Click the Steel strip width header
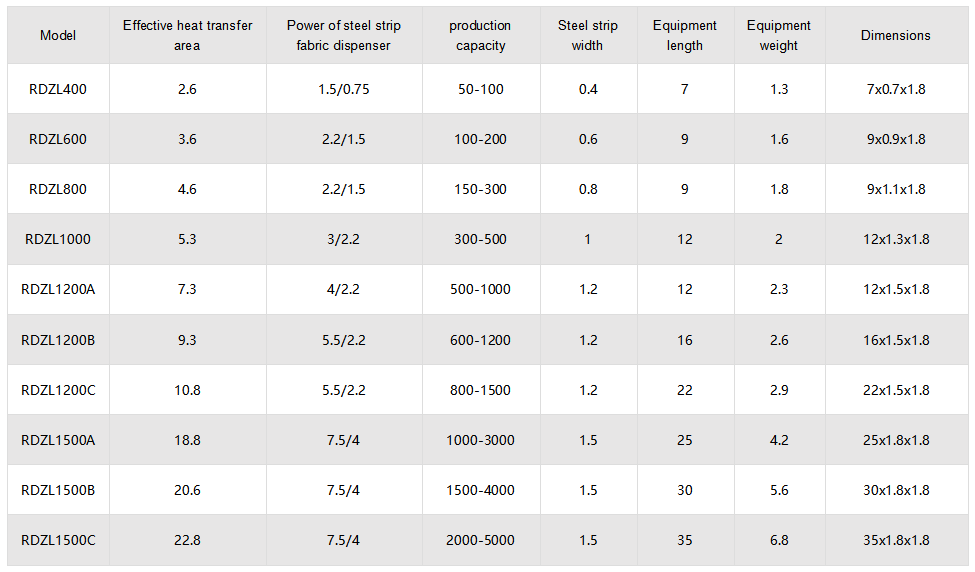 [x=588, y=36]
